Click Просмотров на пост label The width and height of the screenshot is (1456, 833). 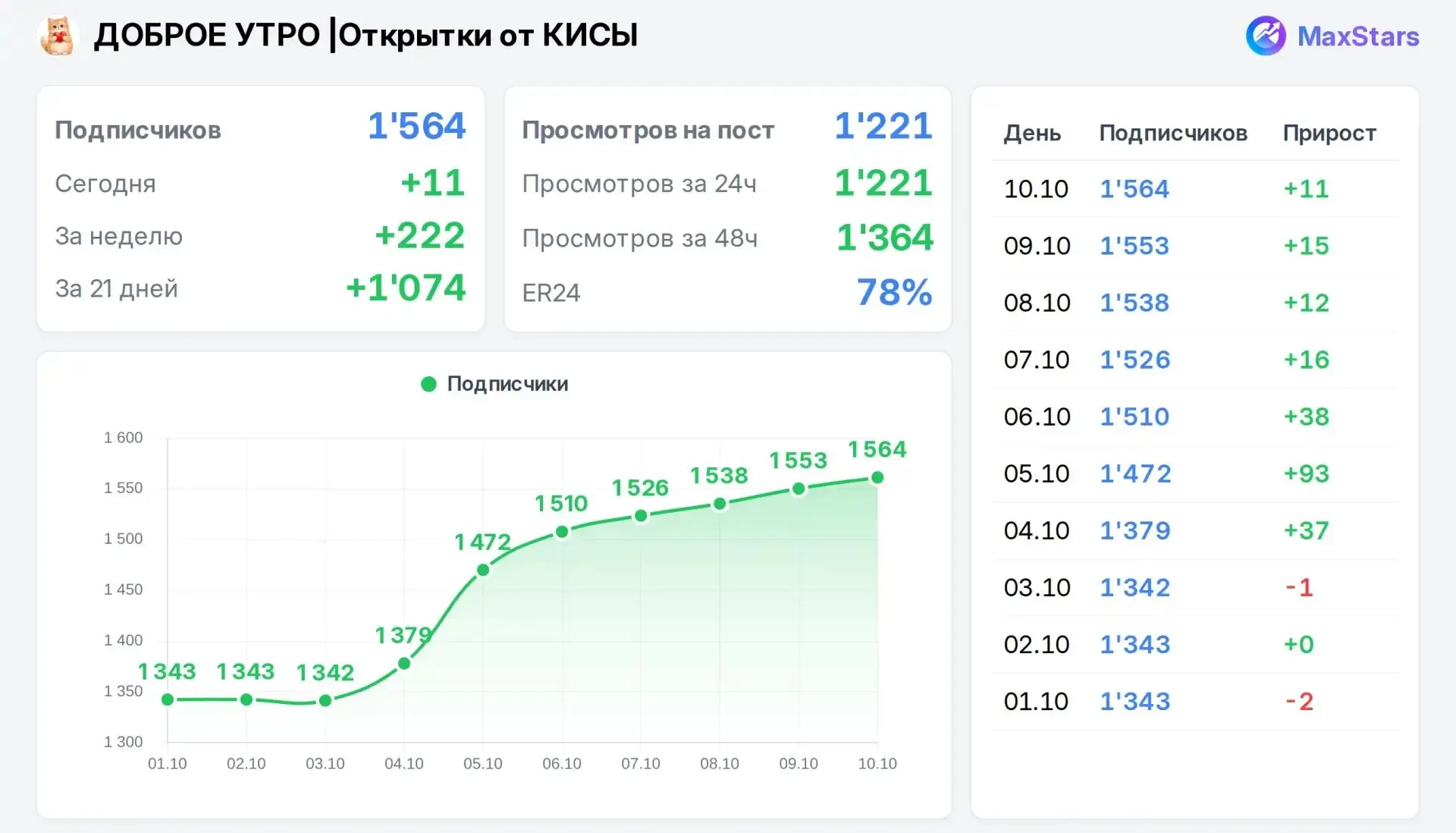tap(648, 130)
